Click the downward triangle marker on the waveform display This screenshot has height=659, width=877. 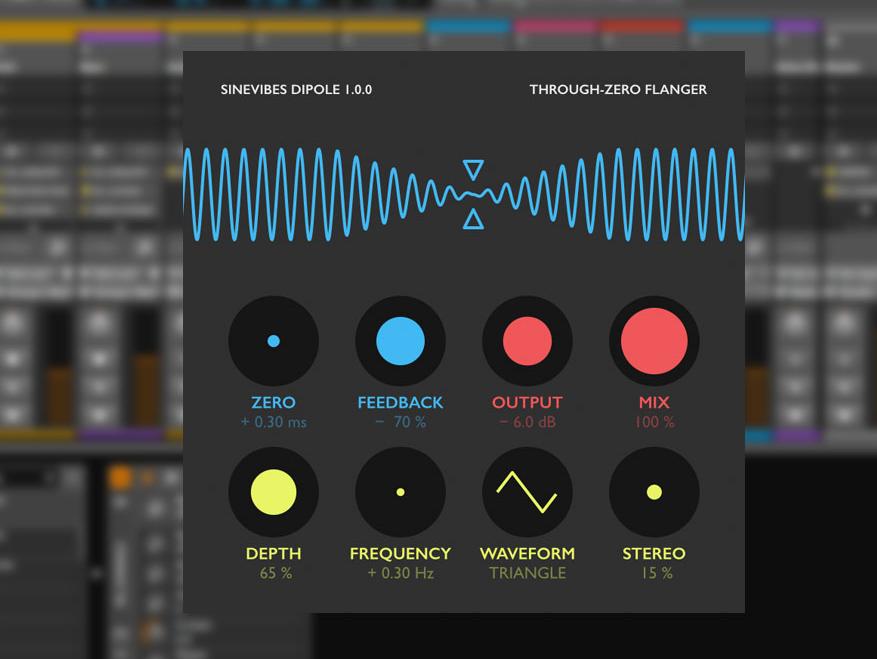473,170
